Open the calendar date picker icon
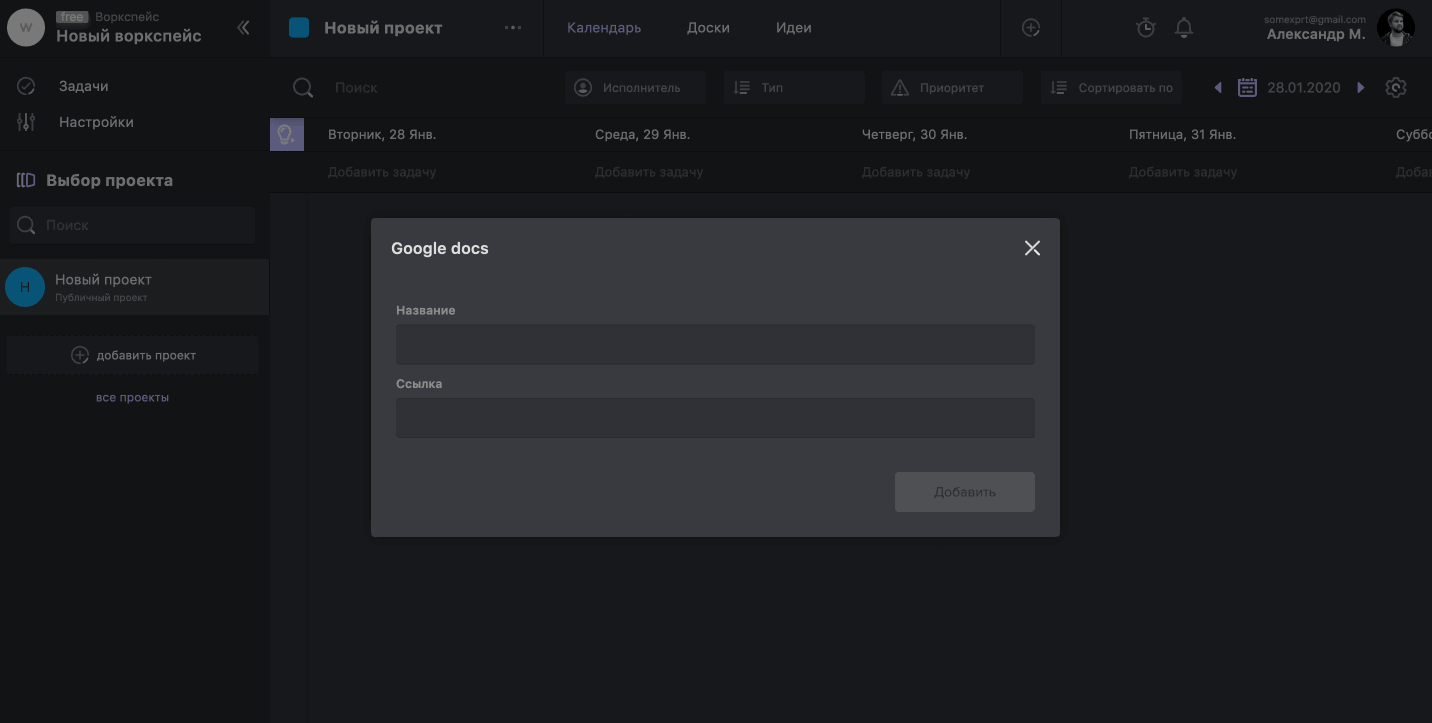The height and width of the screenshot is (723, 1432). pyautogui.click(x=1247, y=88)
